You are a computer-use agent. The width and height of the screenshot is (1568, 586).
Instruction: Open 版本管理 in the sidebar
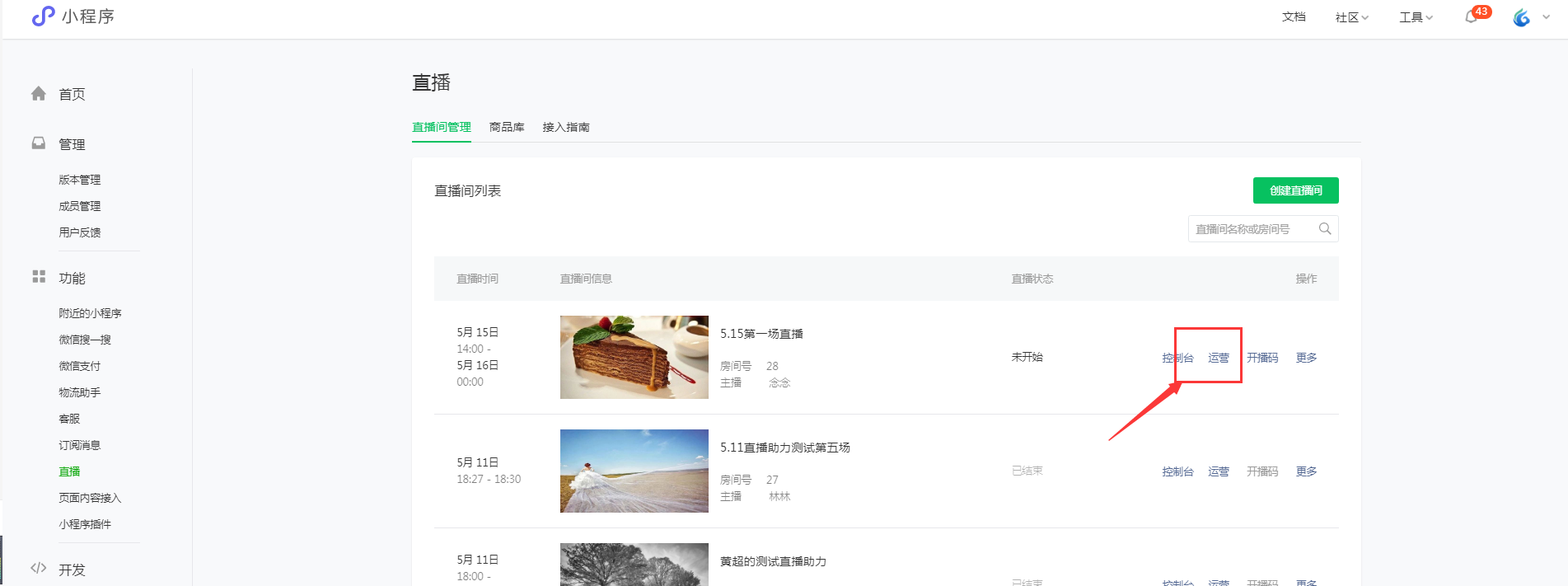tap(80, 180)
